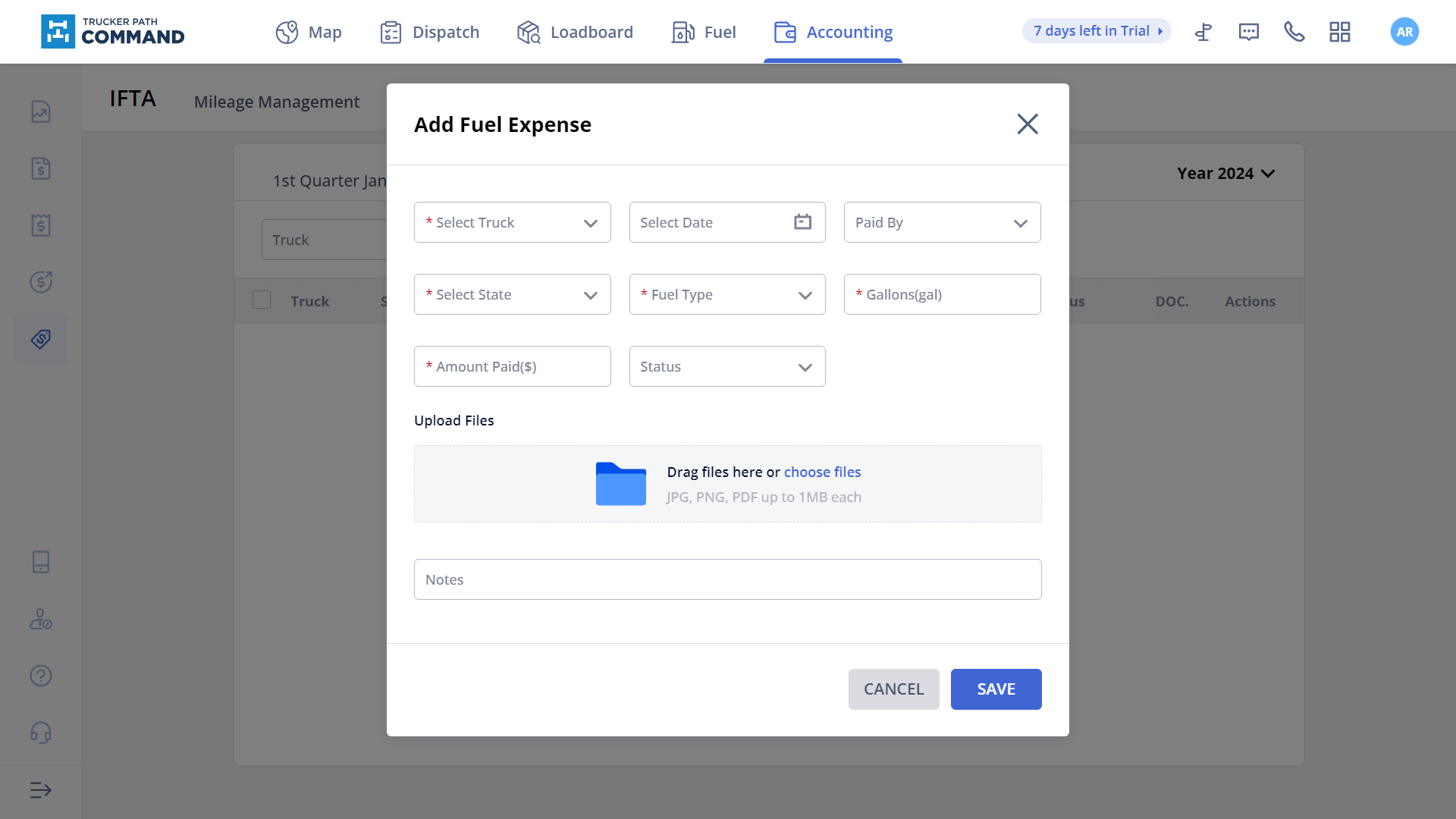Expand the Year 2024 dropdown
Image resolution: width=1456 pixels, height=819 pixels.
1225,173
